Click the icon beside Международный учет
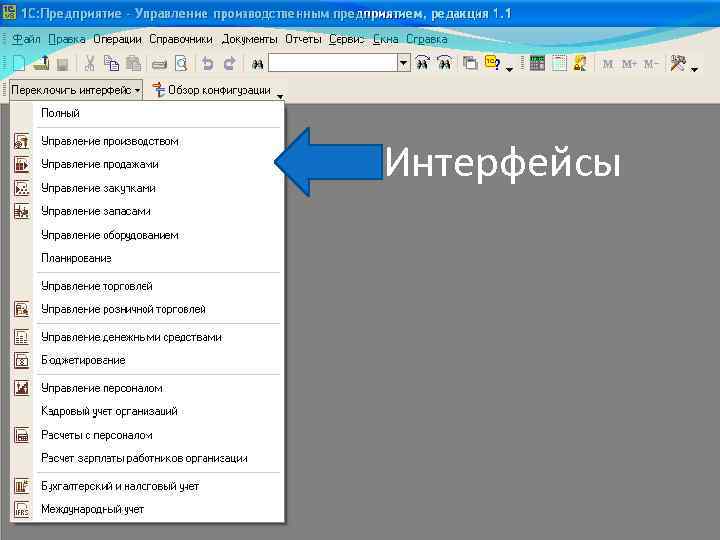Screen dimensions: 720x540 (22, 509)
